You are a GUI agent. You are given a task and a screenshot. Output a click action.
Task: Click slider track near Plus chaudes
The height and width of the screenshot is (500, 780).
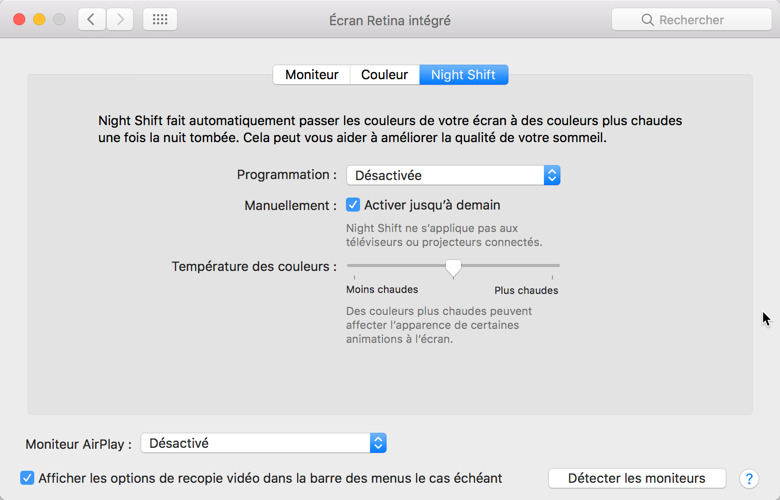click(x=540, y=266)
